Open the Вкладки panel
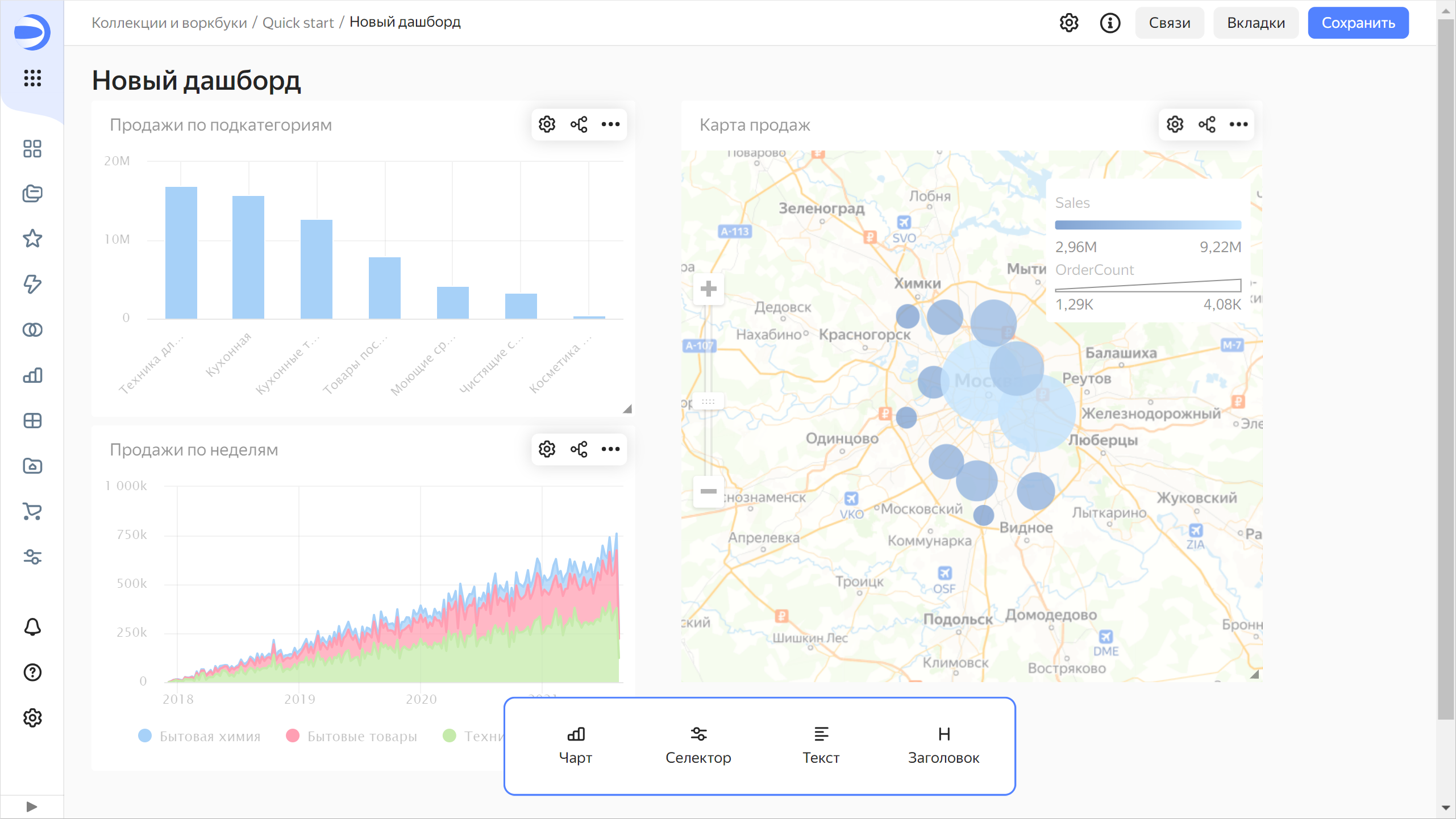The image size is (1456, 819). click(1255, 23)
